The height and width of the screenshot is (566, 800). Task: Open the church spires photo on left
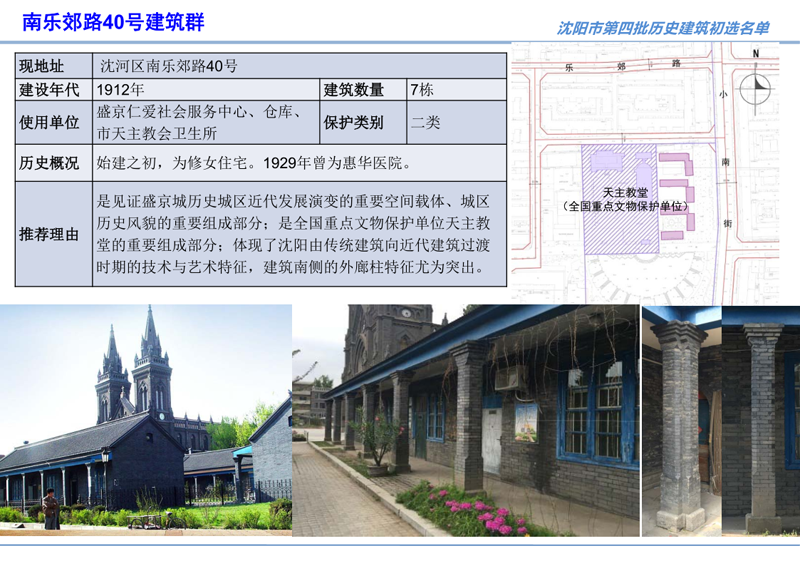[x=145, y=418]
